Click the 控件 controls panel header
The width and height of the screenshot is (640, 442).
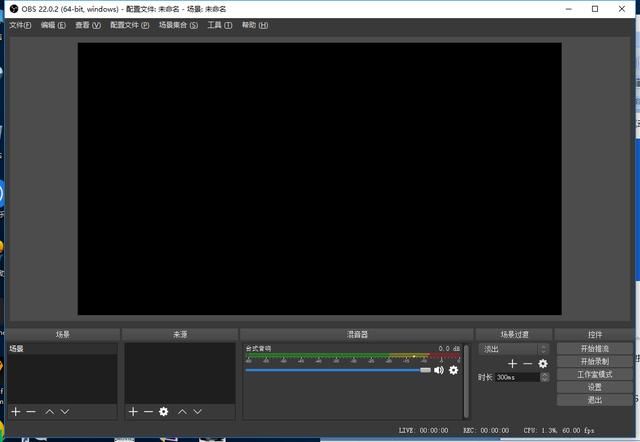tap(595, 334)
